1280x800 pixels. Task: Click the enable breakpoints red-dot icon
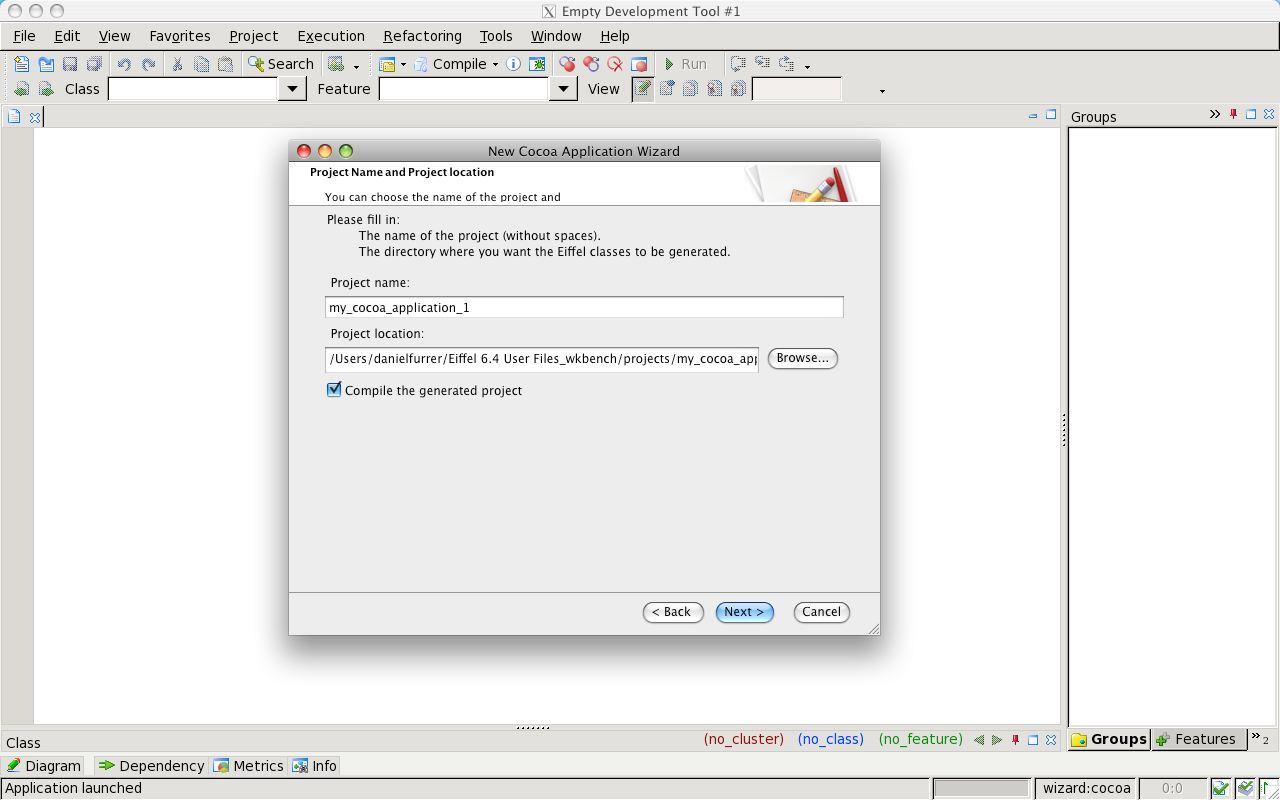[567, 64]
